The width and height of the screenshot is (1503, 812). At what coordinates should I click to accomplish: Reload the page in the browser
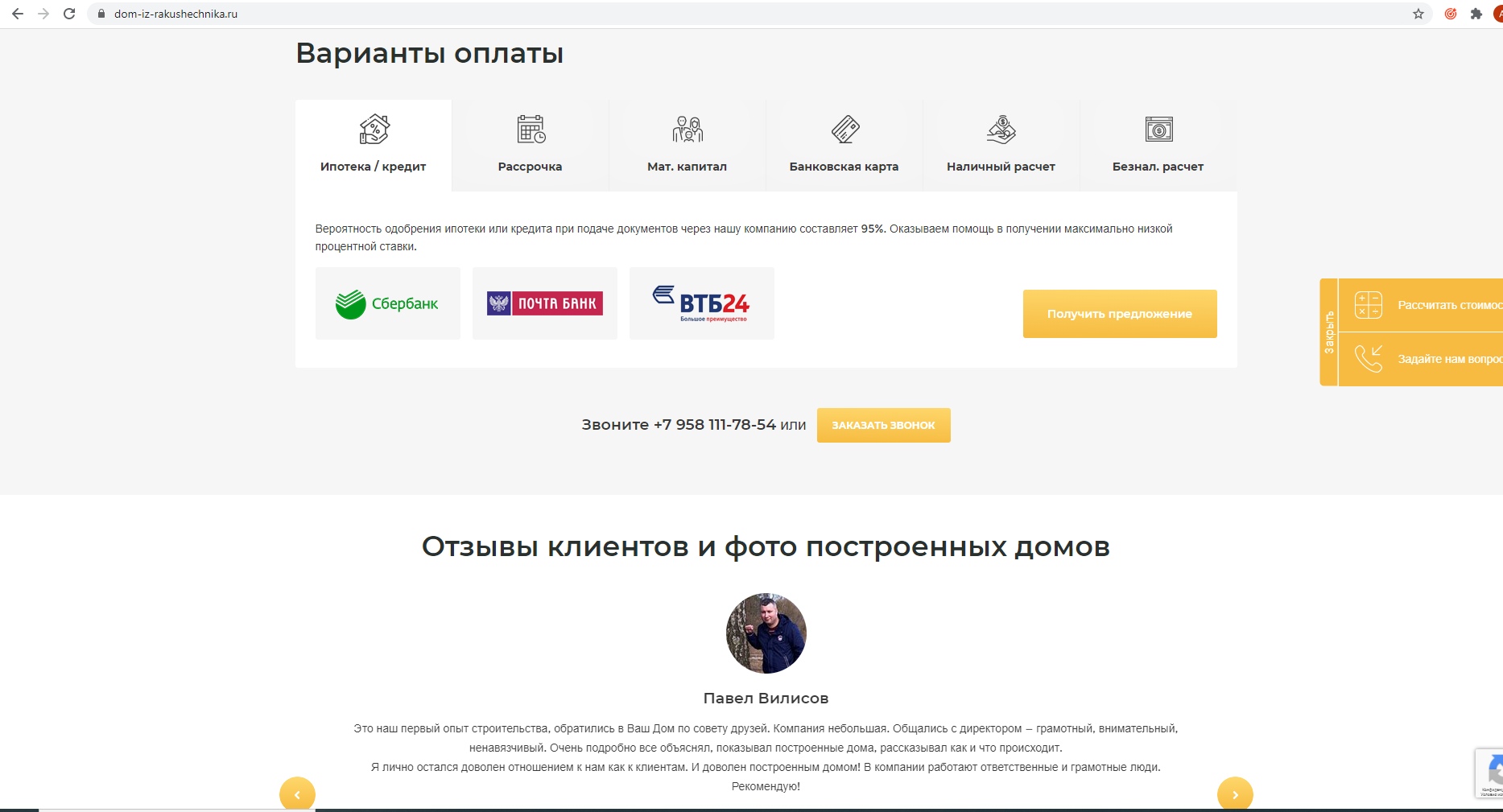tap(69, 14)
